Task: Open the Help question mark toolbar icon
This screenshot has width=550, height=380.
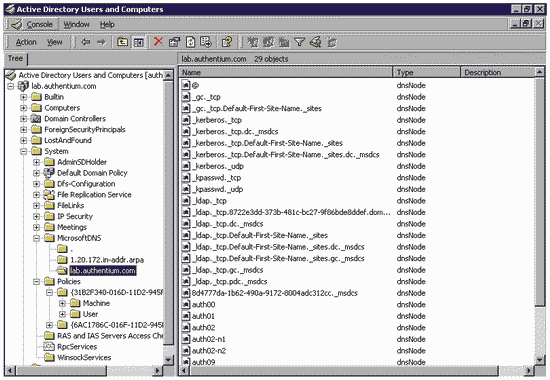Action: click(x=227, y=42)
